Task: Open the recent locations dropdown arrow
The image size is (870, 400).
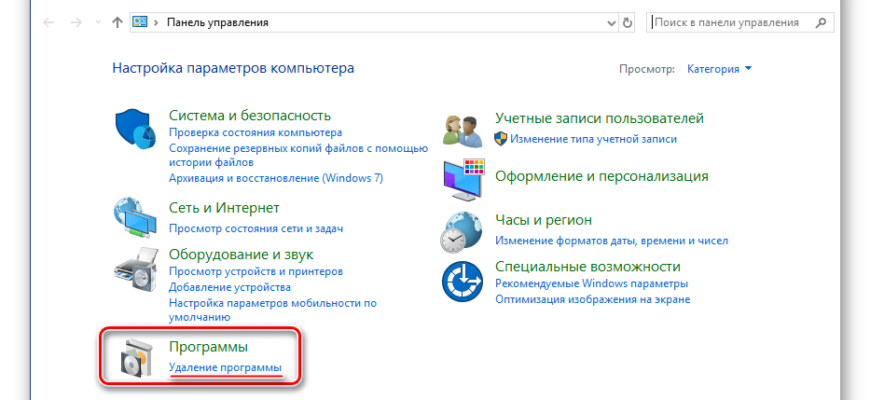Action: click(98, 23)
